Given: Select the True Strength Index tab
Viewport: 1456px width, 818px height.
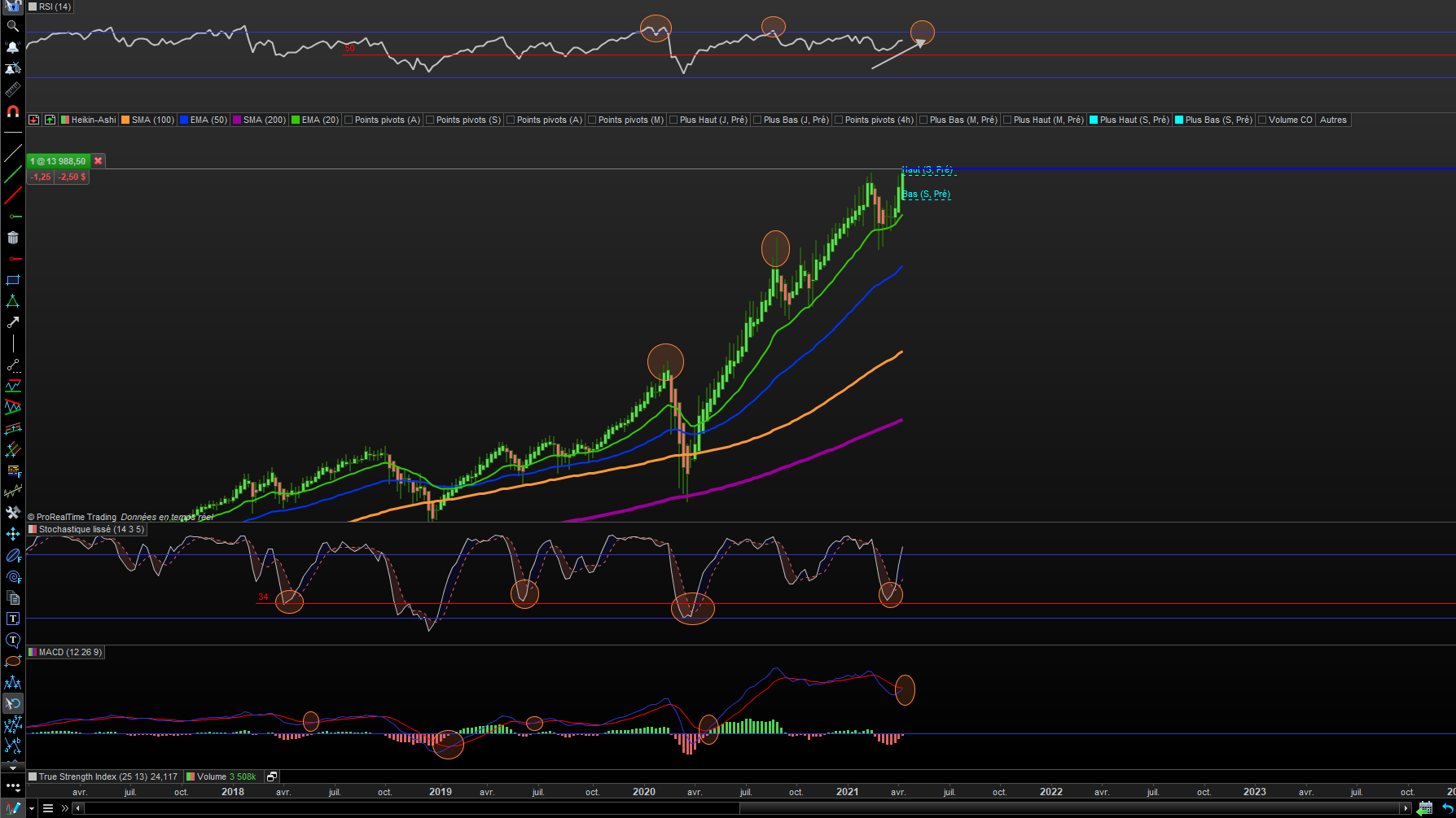Looking at the screenshot, I should 105,776.
